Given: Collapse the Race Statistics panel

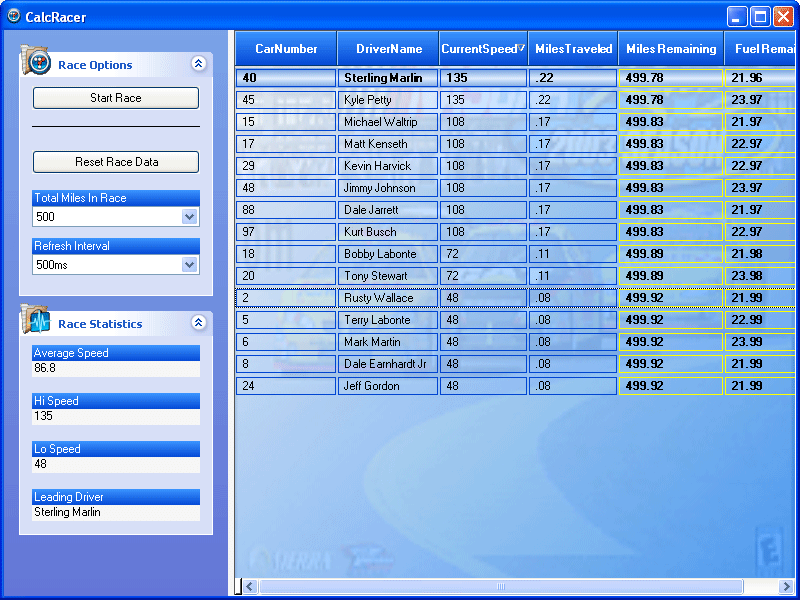Looking at the screenshot, I should click(198, 323).
